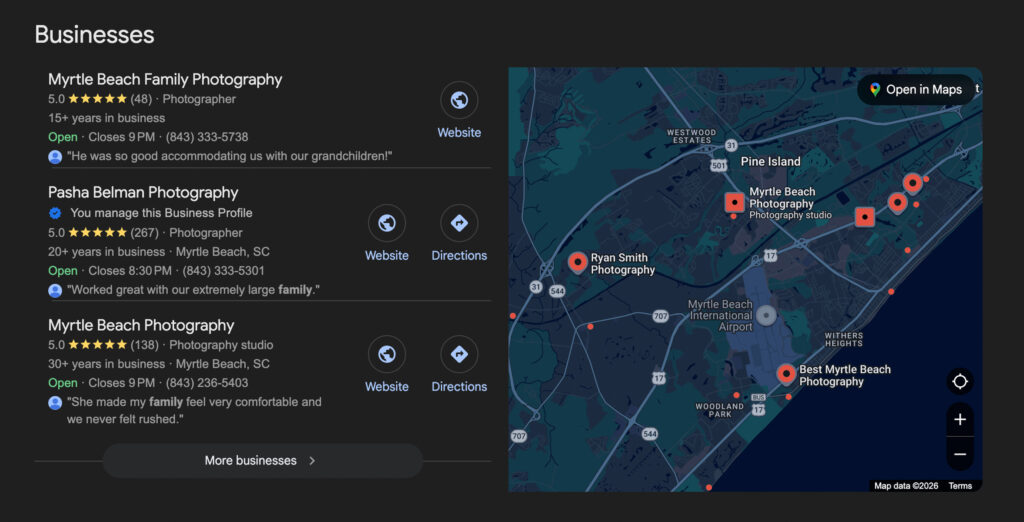The height and width of the screenshot is (522, 1024).
Task: Open the Myrtle Beach Photography listing title
Action: pos(141,326)
